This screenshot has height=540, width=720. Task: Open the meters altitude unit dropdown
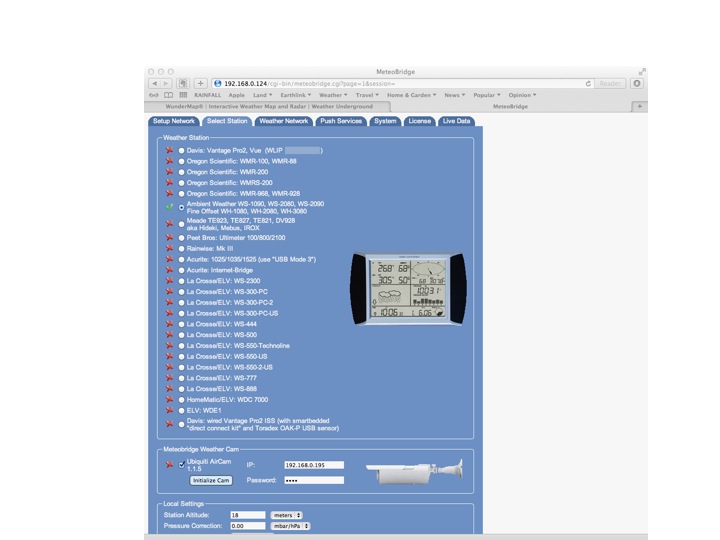(286, 515)
